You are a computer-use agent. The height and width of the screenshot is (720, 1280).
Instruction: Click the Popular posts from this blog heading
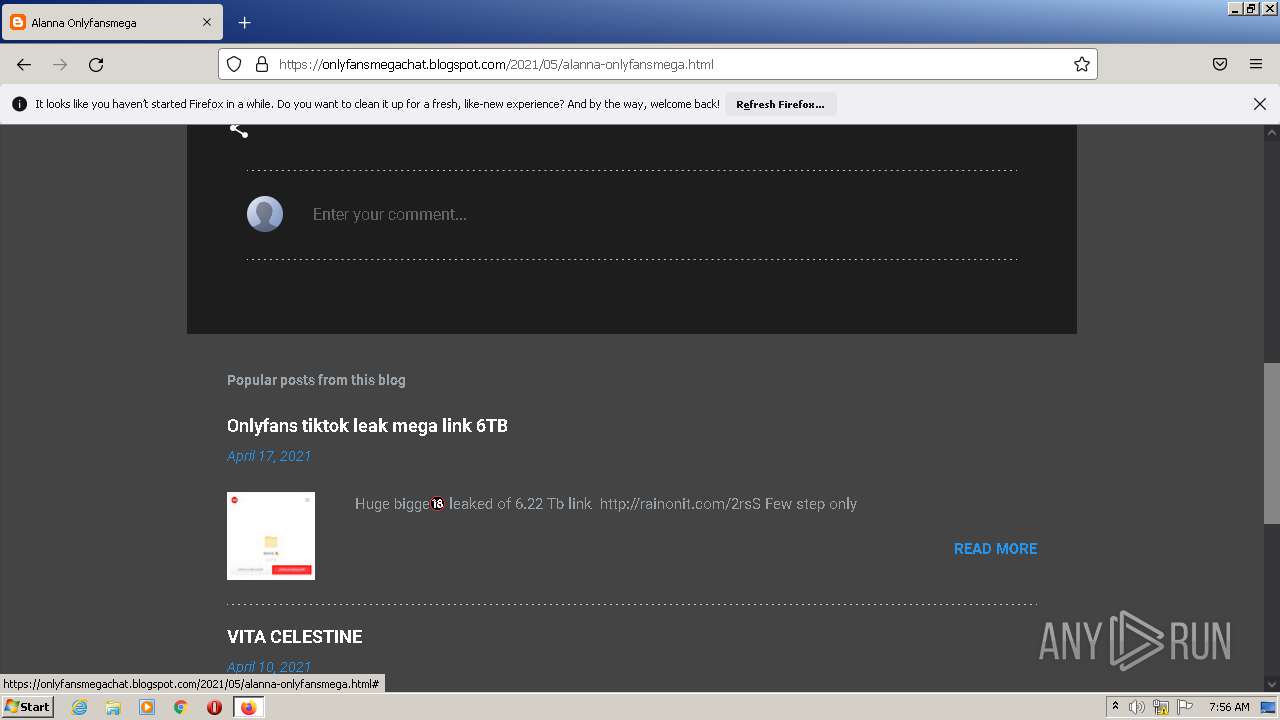[x=316, y=380]
